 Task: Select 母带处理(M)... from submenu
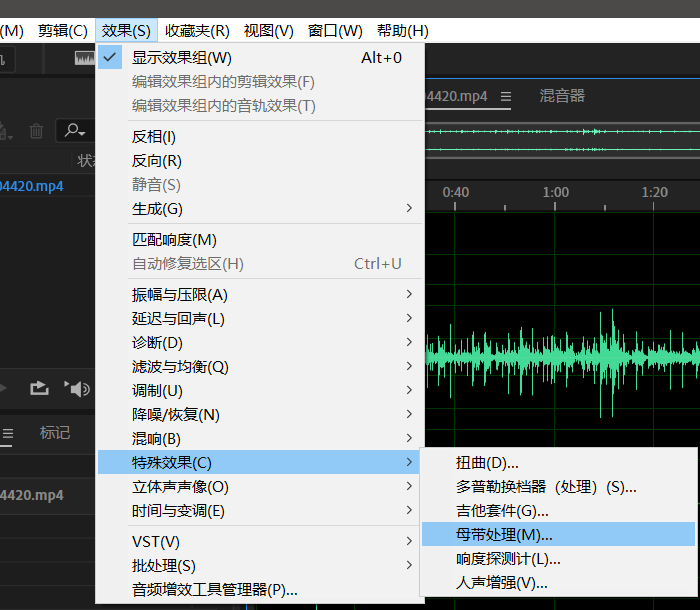(x=504, y=535)
